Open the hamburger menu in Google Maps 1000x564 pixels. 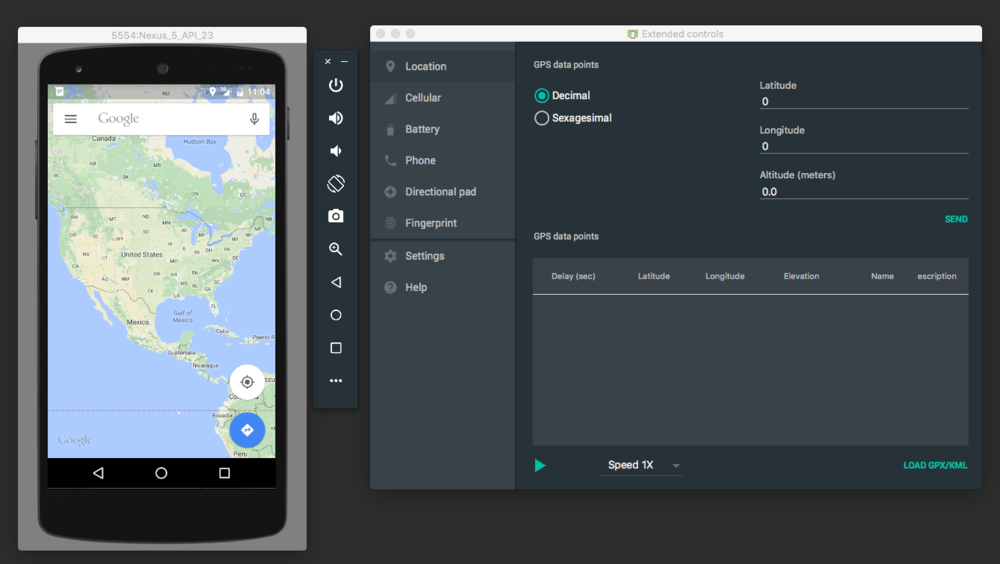71,119
